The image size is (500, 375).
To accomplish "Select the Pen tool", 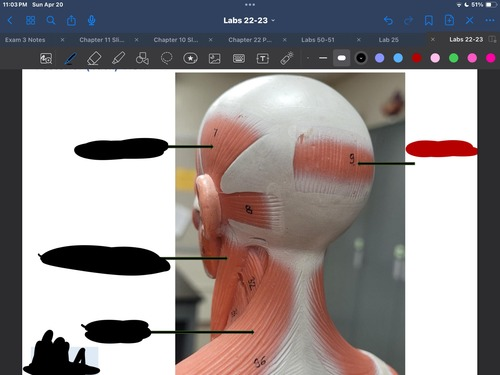I will tap(70, 58).
